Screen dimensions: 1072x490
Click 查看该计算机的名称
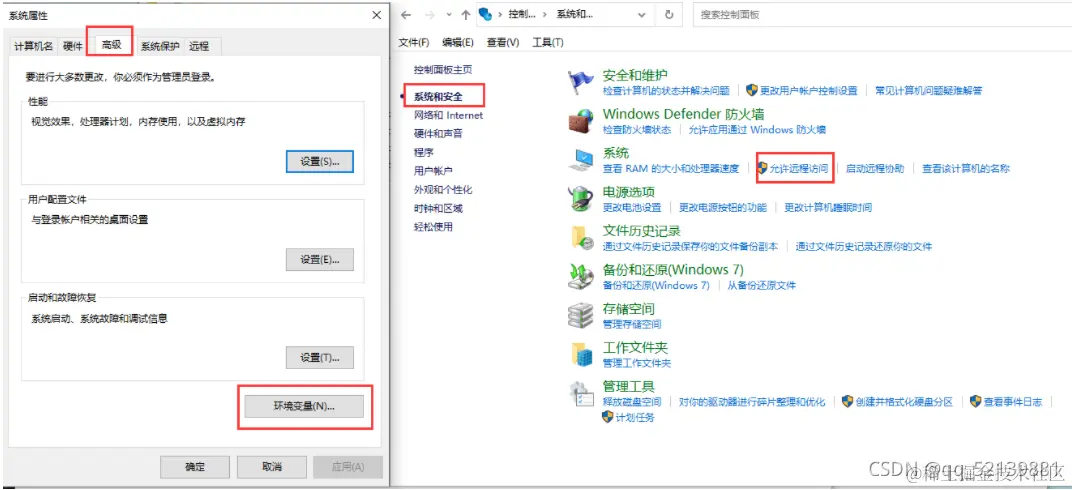965,169
